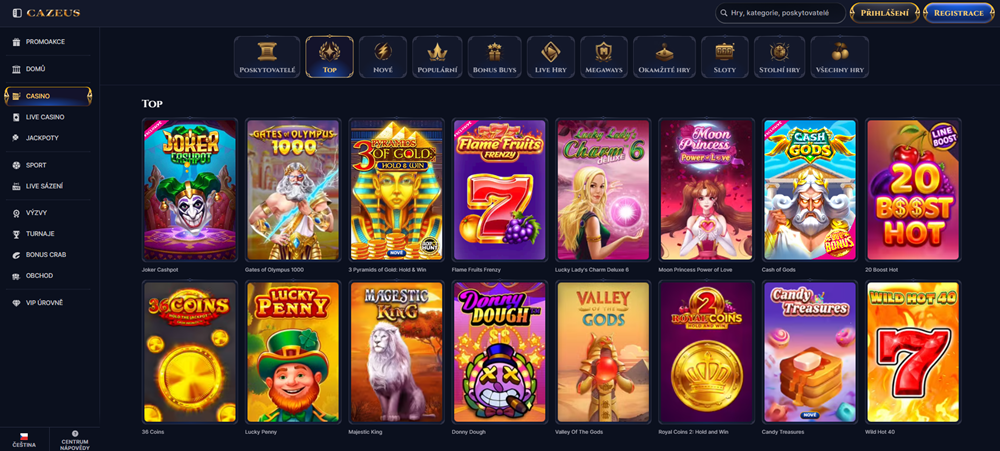Open the Bonus Crab item
This screenshot has height=451, width=1000.
[x=17, y=255]
